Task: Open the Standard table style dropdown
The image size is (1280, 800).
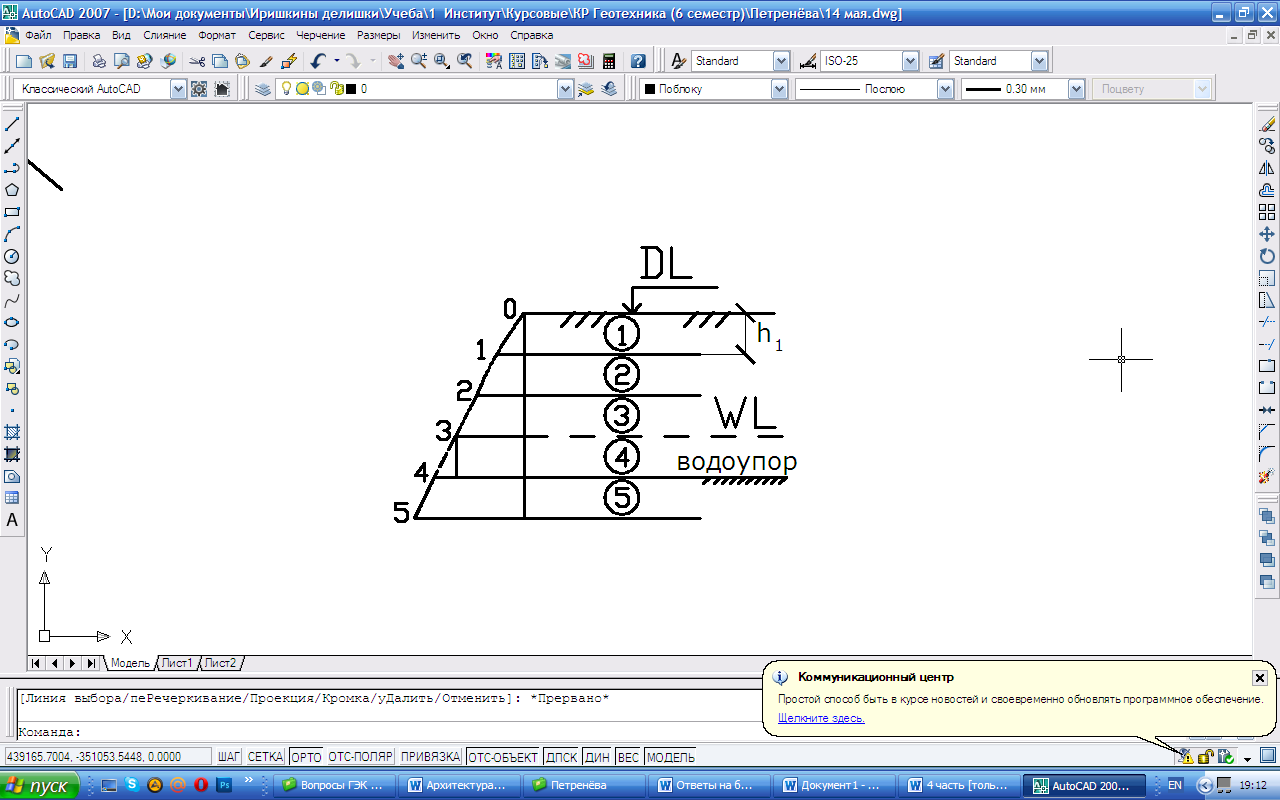Action: (1039, 61)
